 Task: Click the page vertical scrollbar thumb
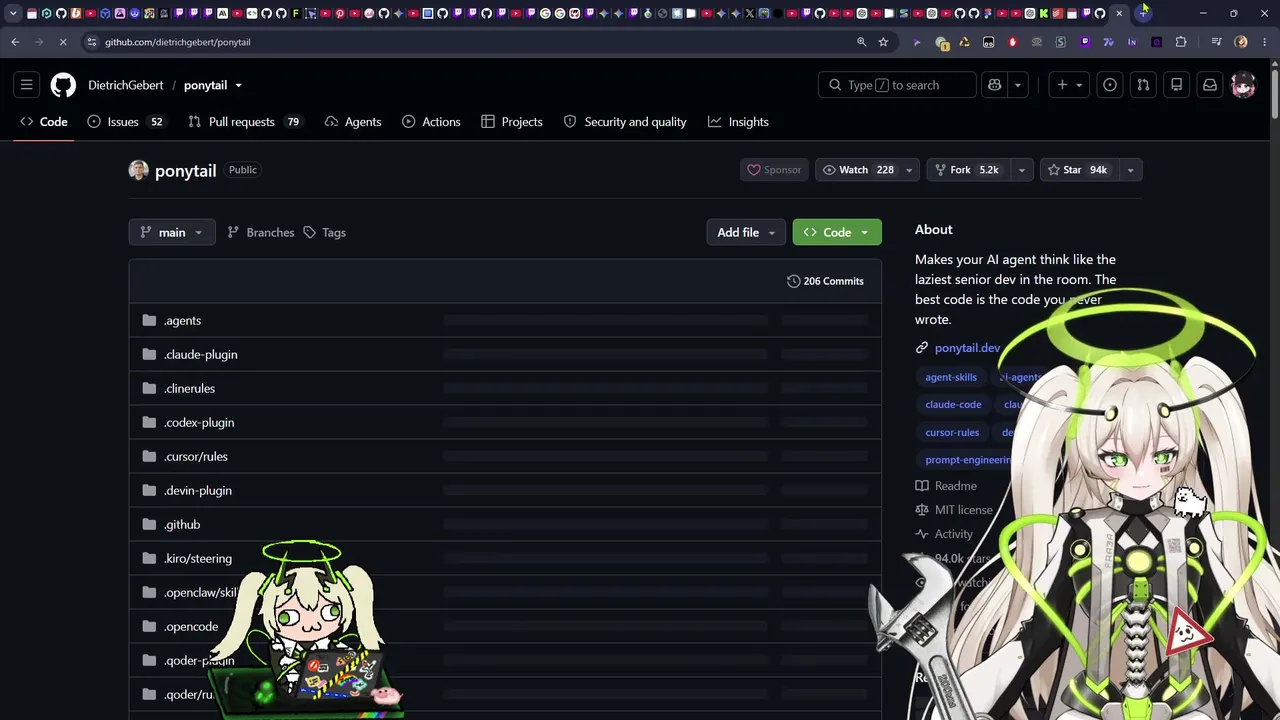tap(1274, 95)
